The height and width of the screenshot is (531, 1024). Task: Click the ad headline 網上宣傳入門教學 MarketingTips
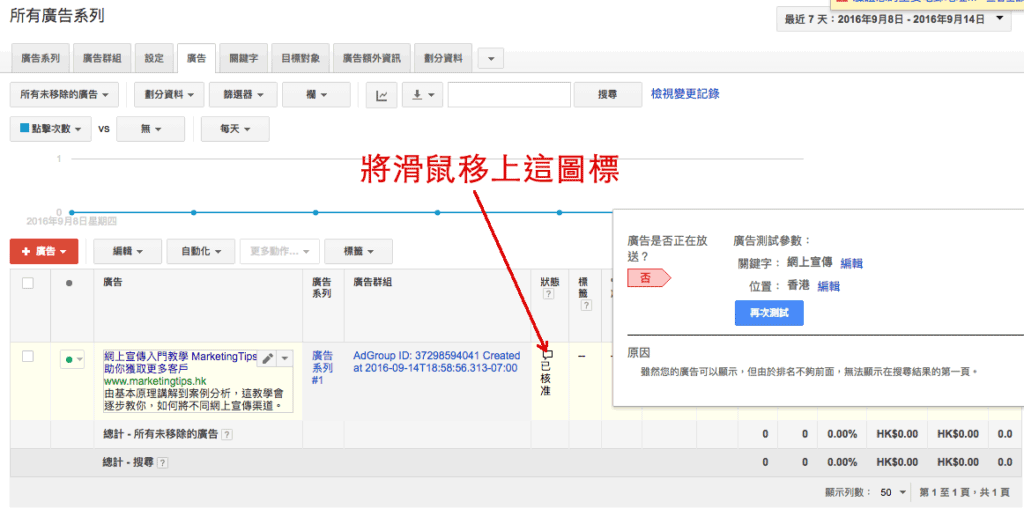pos(180,356)
